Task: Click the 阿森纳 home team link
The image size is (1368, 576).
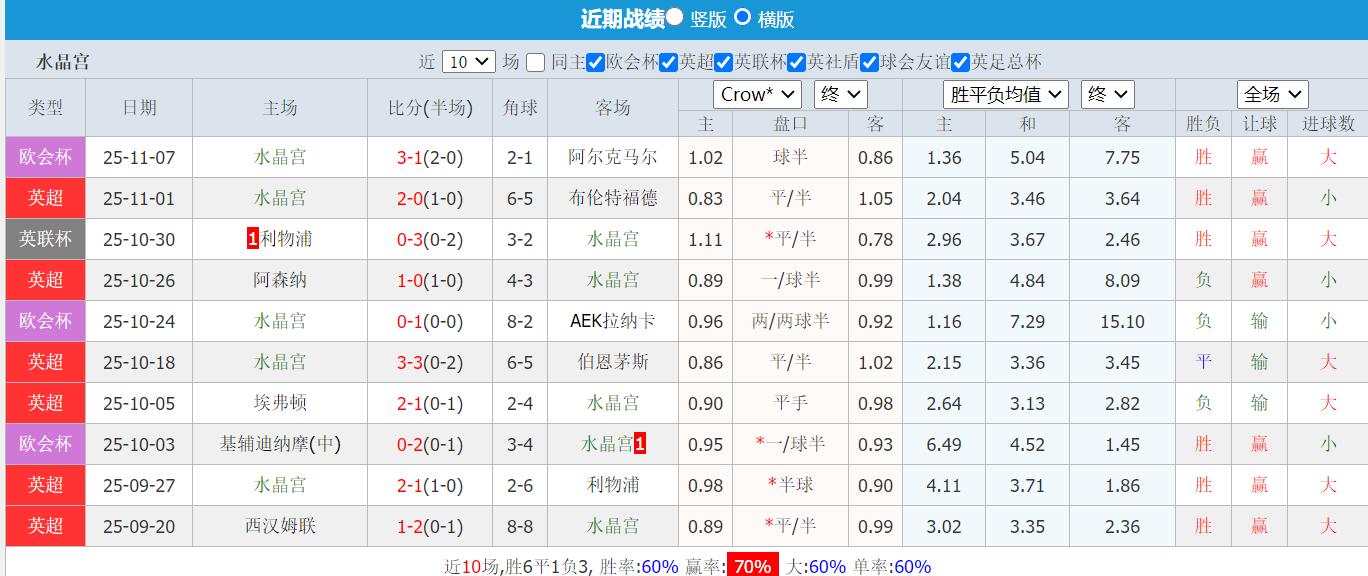Action: tap(280, 280)
